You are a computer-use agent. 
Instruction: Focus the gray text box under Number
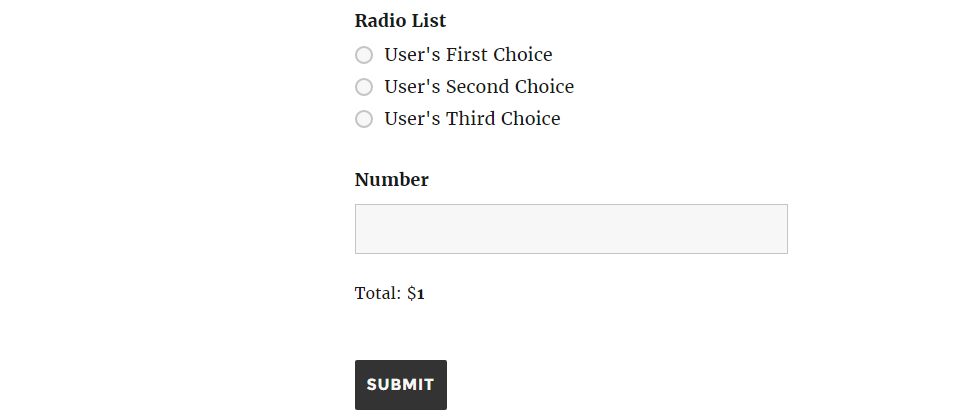pyautogui.click(x=571, y=229)
